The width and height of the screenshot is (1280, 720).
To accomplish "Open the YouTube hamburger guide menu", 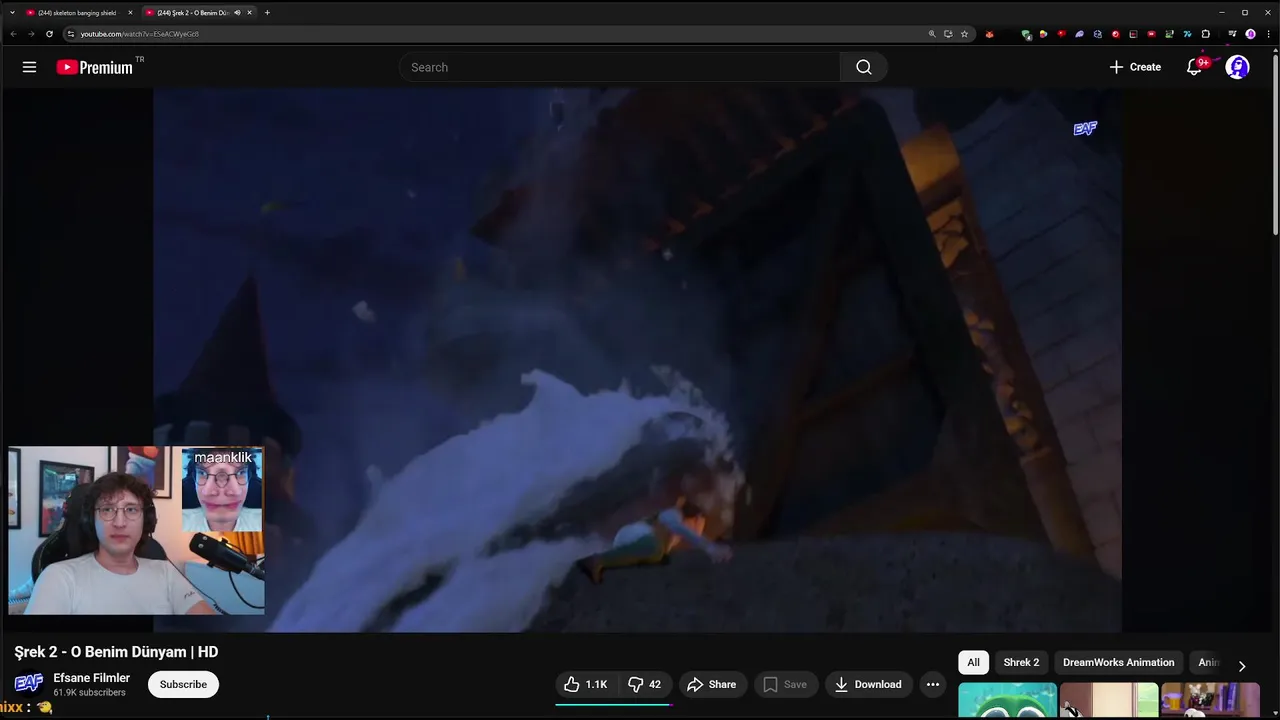I will (x=29, y=67).
